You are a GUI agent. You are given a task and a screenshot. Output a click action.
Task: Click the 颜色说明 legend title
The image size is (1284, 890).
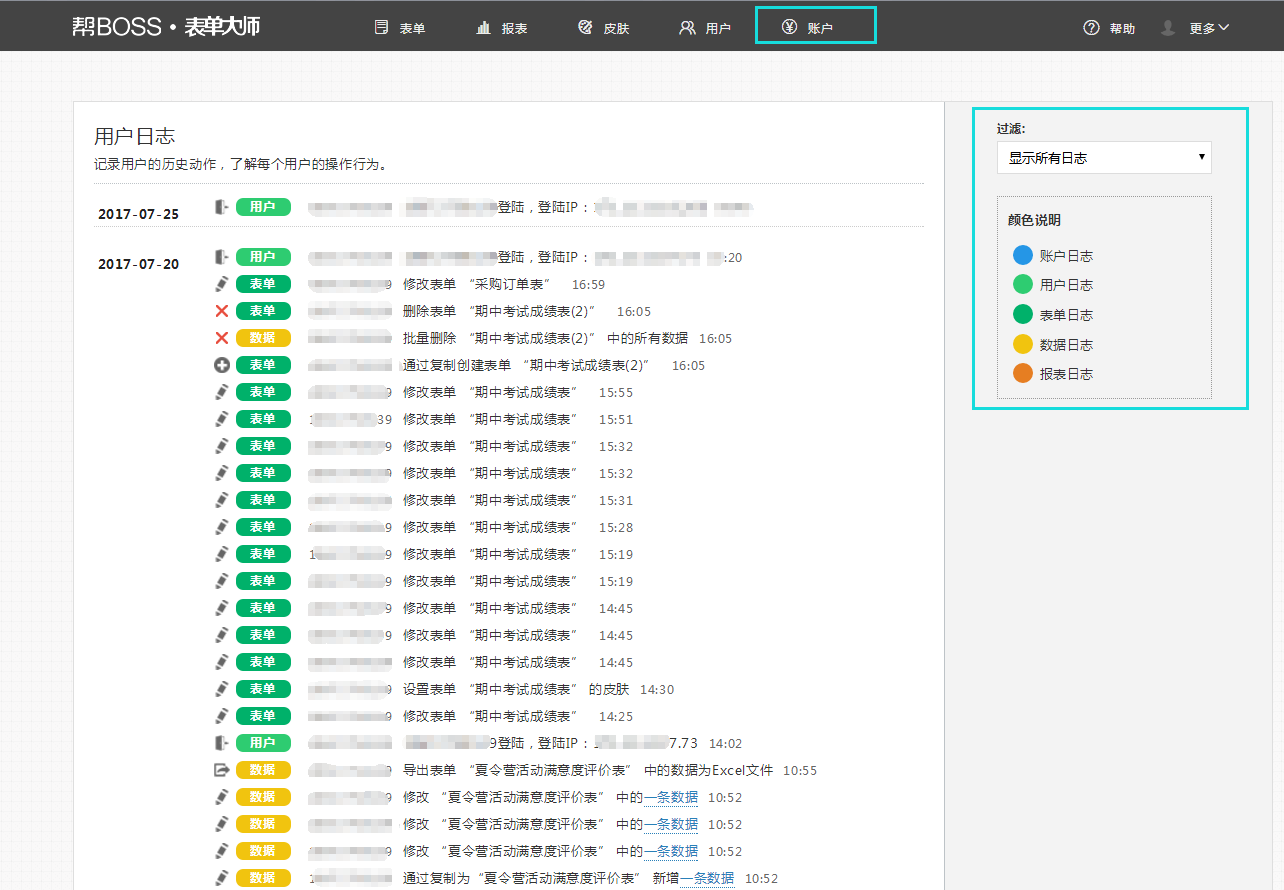[1034, 220]
